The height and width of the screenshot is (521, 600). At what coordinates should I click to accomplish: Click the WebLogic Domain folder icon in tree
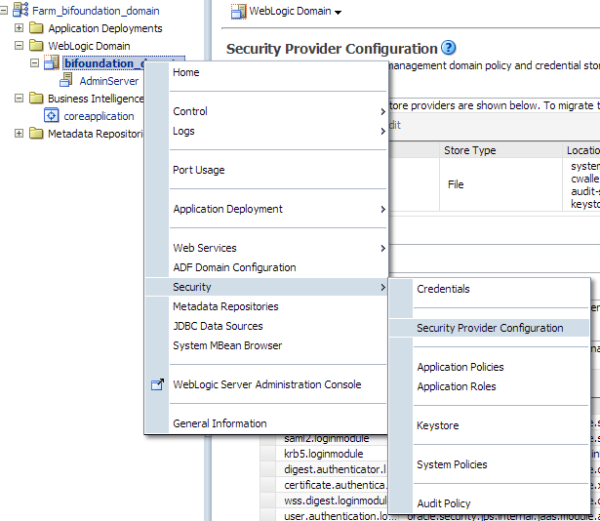point(36,45)
